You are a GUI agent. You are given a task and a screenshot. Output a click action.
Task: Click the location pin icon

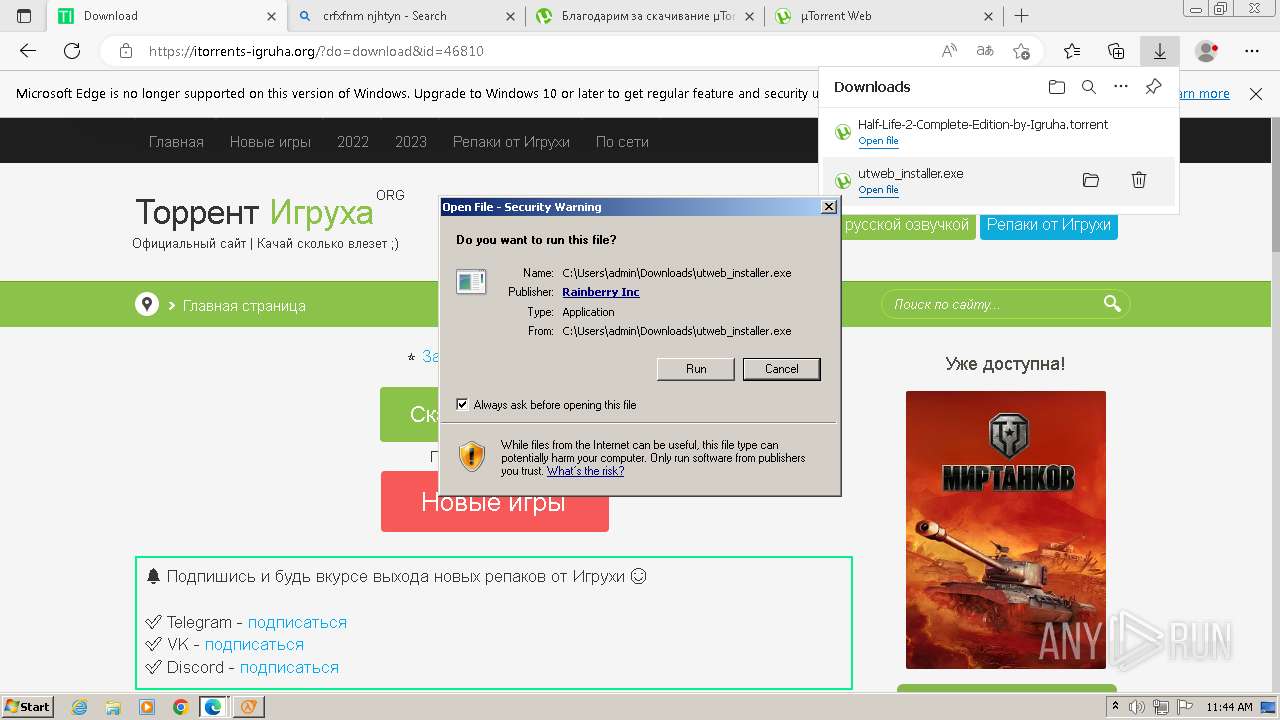tap(147, 304)
